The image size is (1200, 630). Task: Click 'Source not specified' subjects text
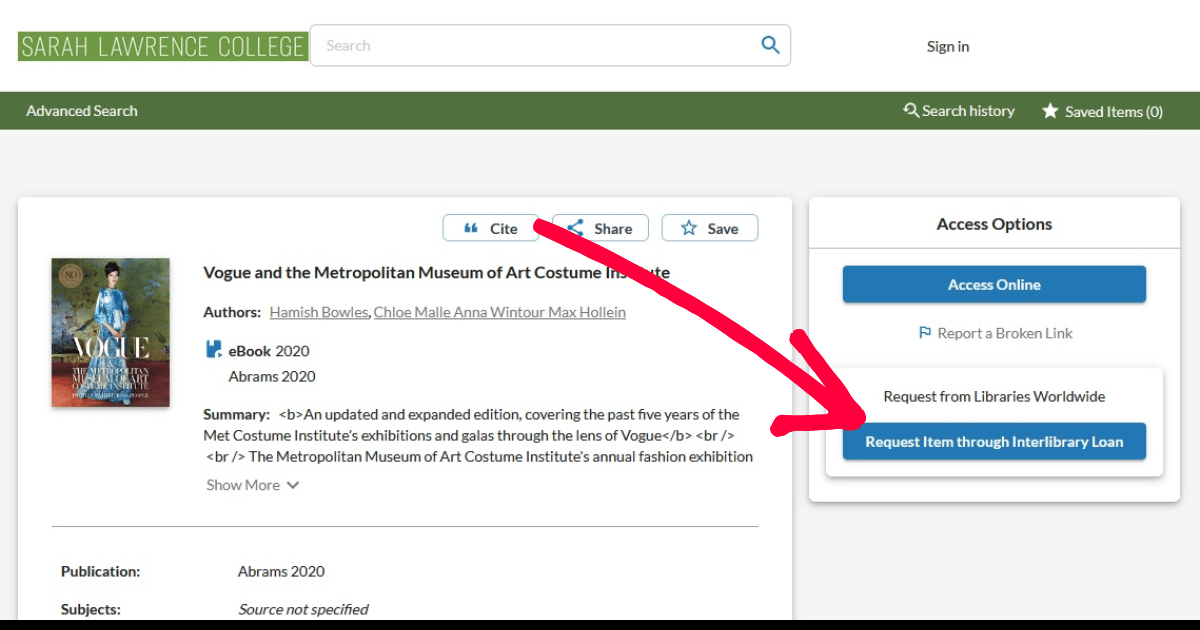303,609
